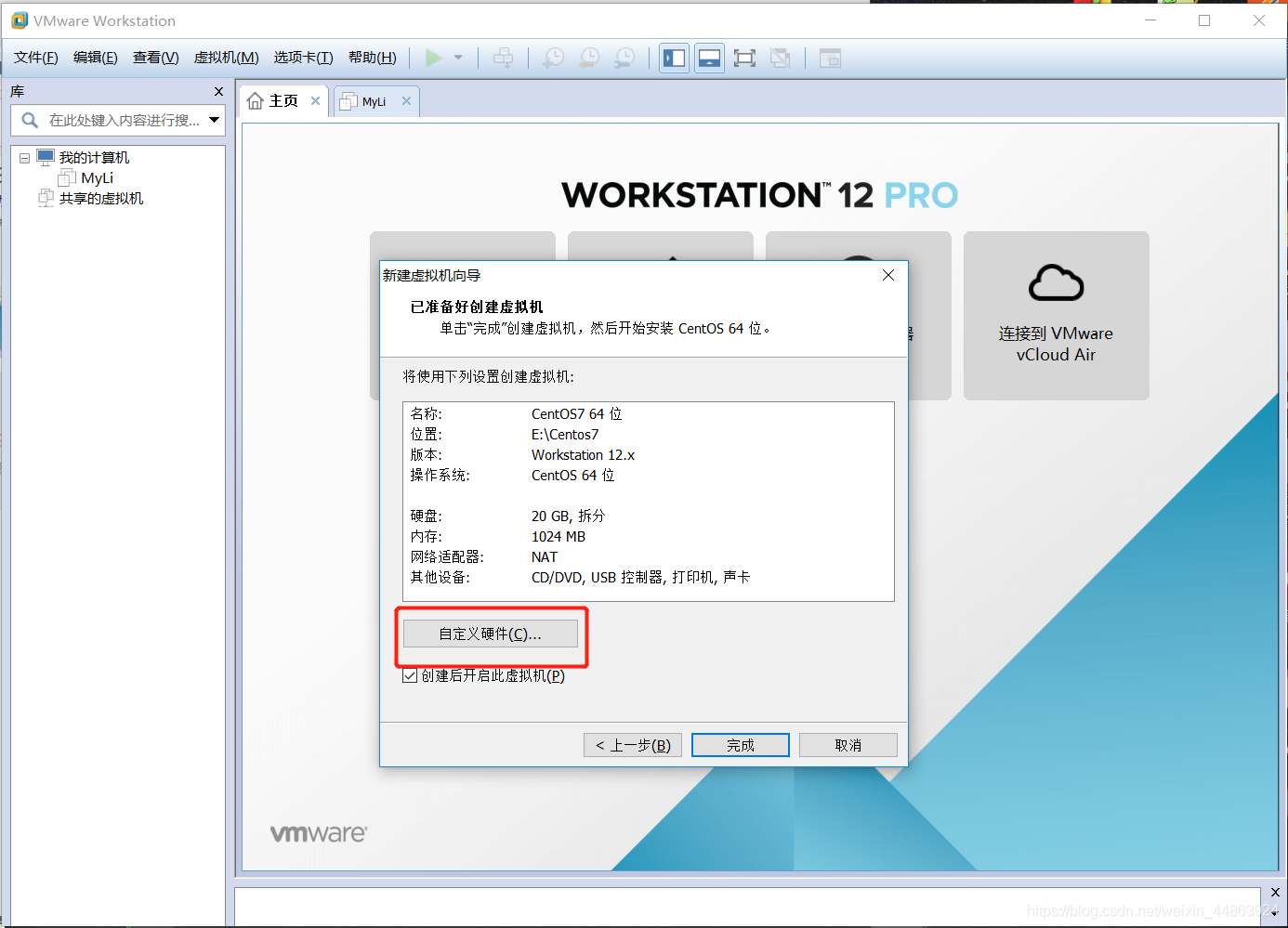Viewport: 1288px width, 928px height.
Task: Click the take snapshot clock icon
Action: coord(553,58)
